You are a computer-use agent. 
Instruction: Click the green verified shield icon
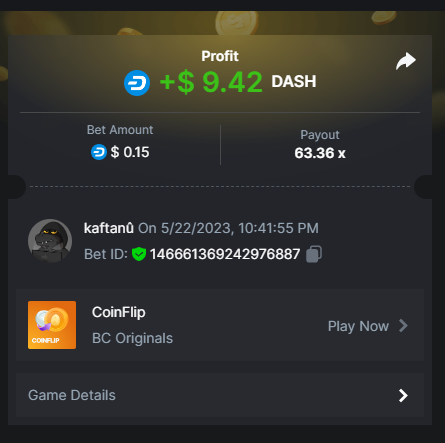click(x=139, y=254)
